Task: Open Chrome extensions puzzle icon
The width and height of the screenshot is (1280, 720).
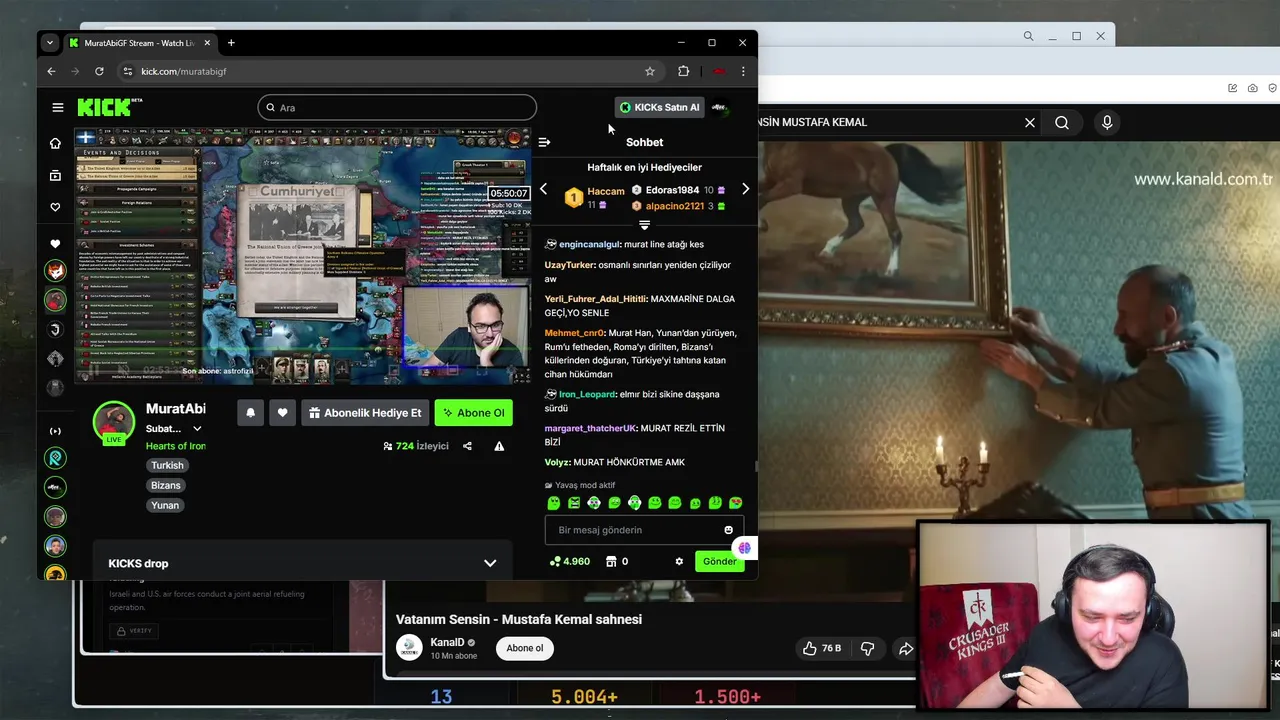Action: (x=684, y=71)
